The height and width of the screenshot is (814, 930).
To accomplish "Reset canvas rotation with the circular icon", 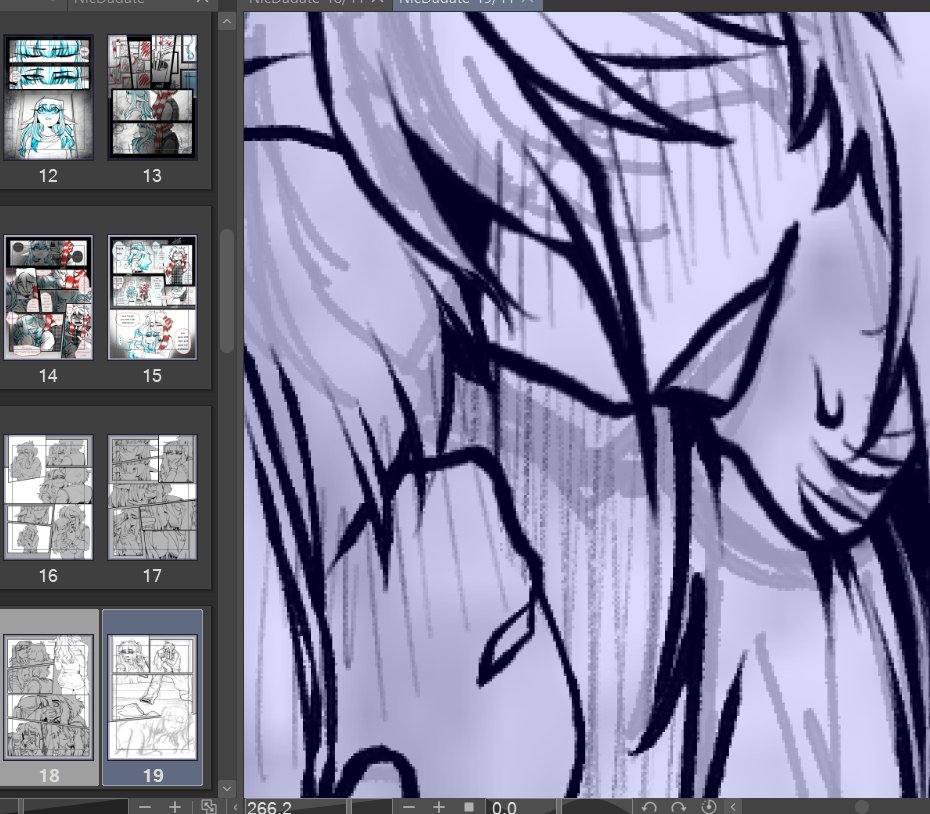I will click(x=708, y=807).
